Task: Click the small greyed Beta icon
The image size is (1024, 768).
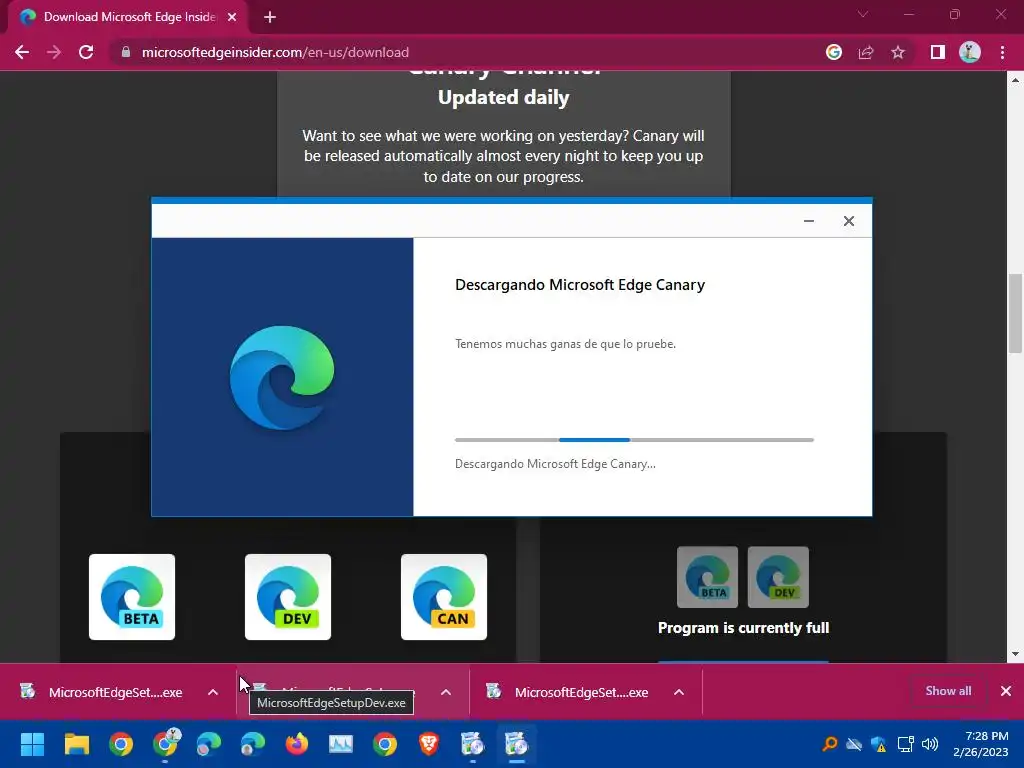Action: [x=707, y=577]
